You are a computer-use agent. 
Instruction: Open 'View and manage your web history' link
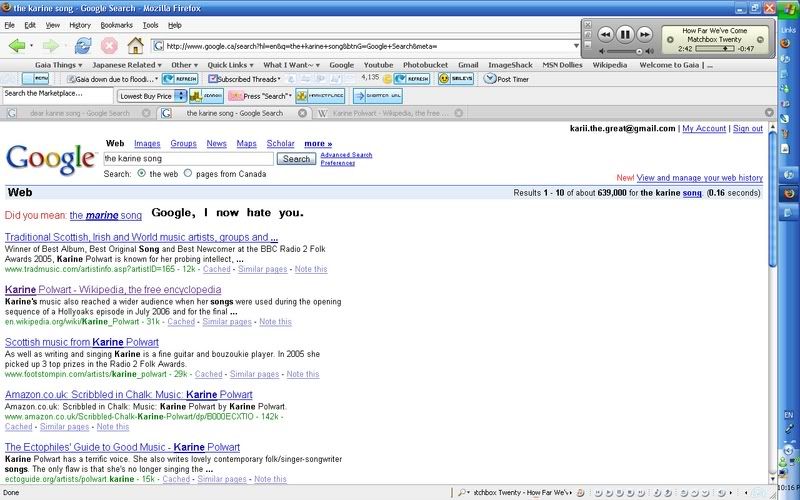[x=699, y=178]
